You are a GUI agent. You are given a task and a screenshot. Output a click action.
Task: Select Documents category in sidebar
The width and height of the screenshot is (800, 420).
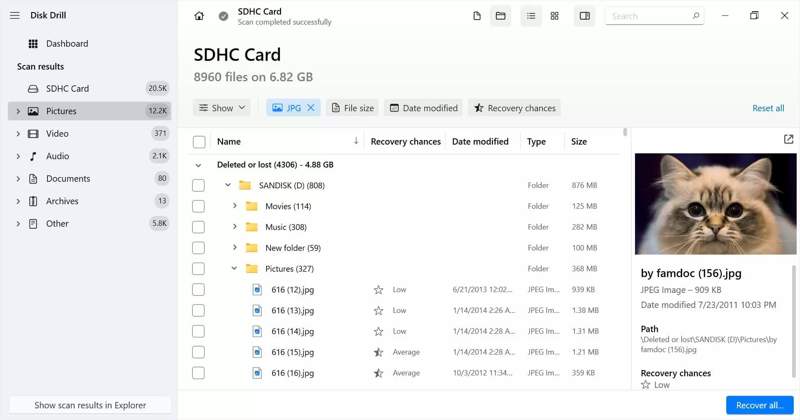pos(89,178)
